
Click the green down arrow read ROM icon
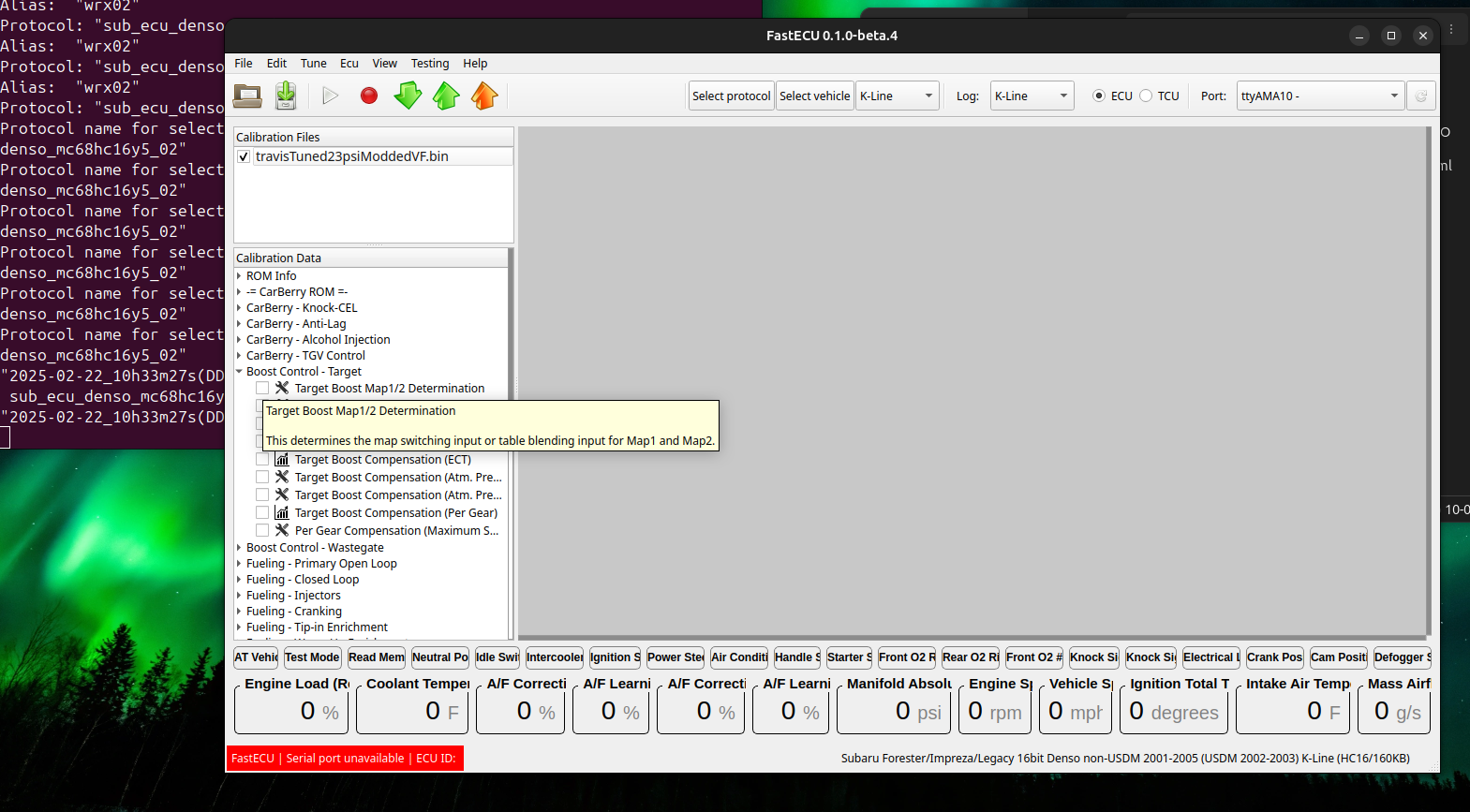coord(408,96)
